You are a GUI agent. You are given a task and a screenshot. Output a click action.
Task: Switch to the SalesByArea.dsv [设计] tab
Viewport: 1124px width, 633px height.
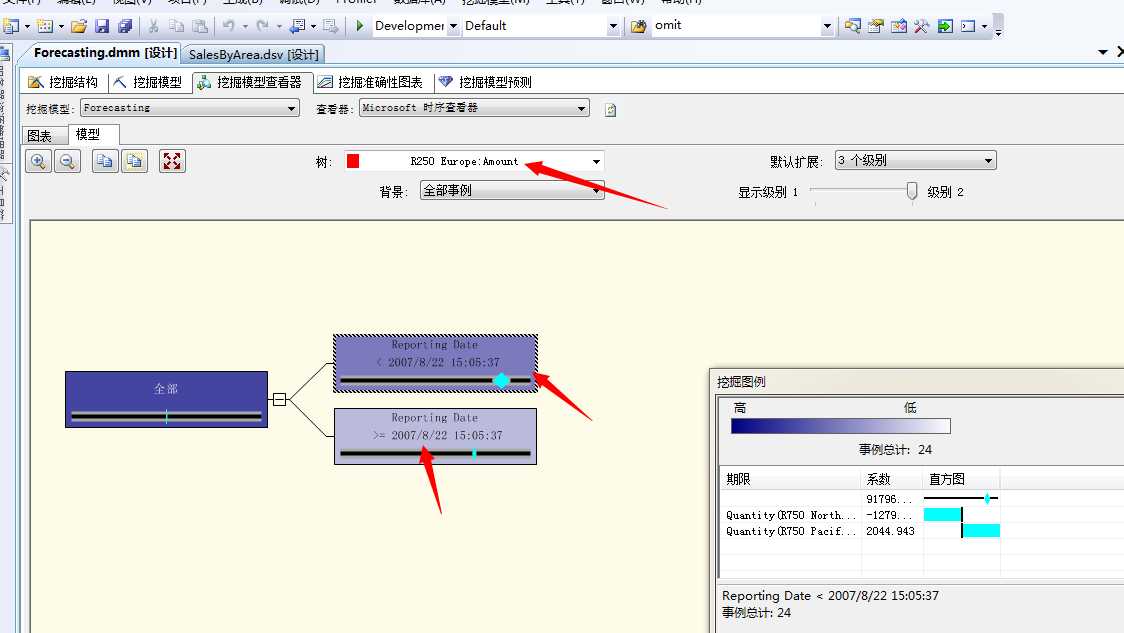[x=254, y=54]
